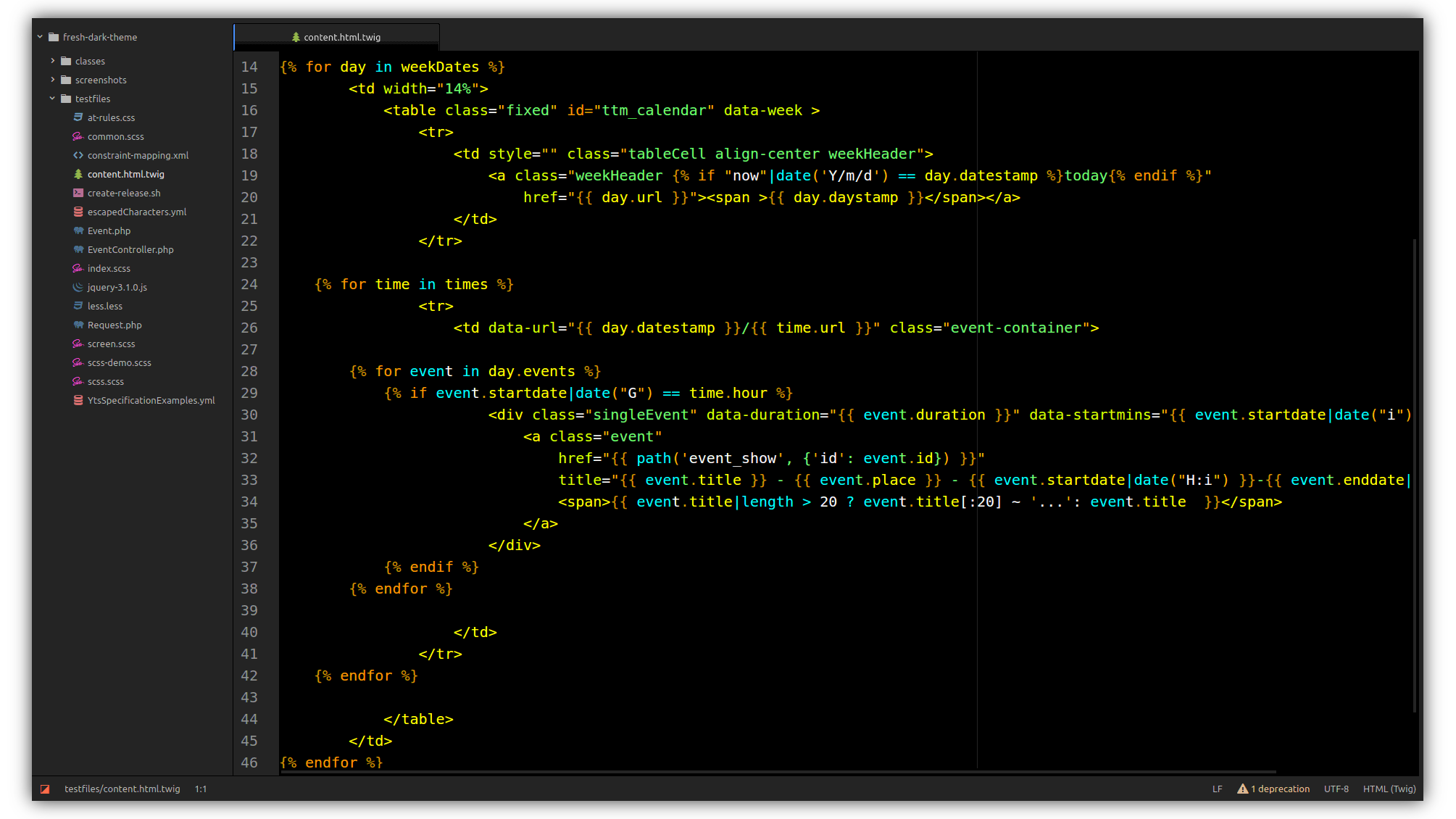Change the HTML (Twig) grammar selector
This screenshot has height=819, width=1456.
click(1389, 789)
